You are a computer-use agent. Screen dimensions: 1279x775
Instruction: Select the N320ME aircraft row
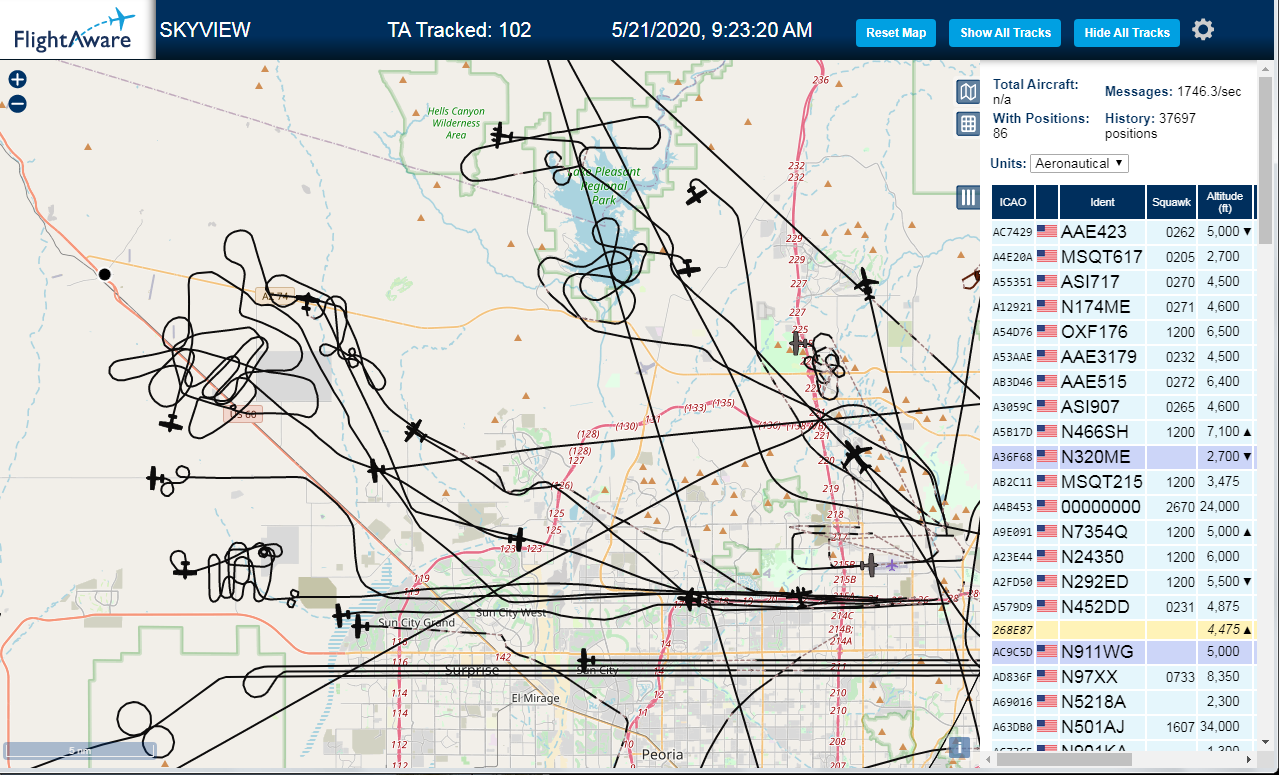(x=1123, y=457)
